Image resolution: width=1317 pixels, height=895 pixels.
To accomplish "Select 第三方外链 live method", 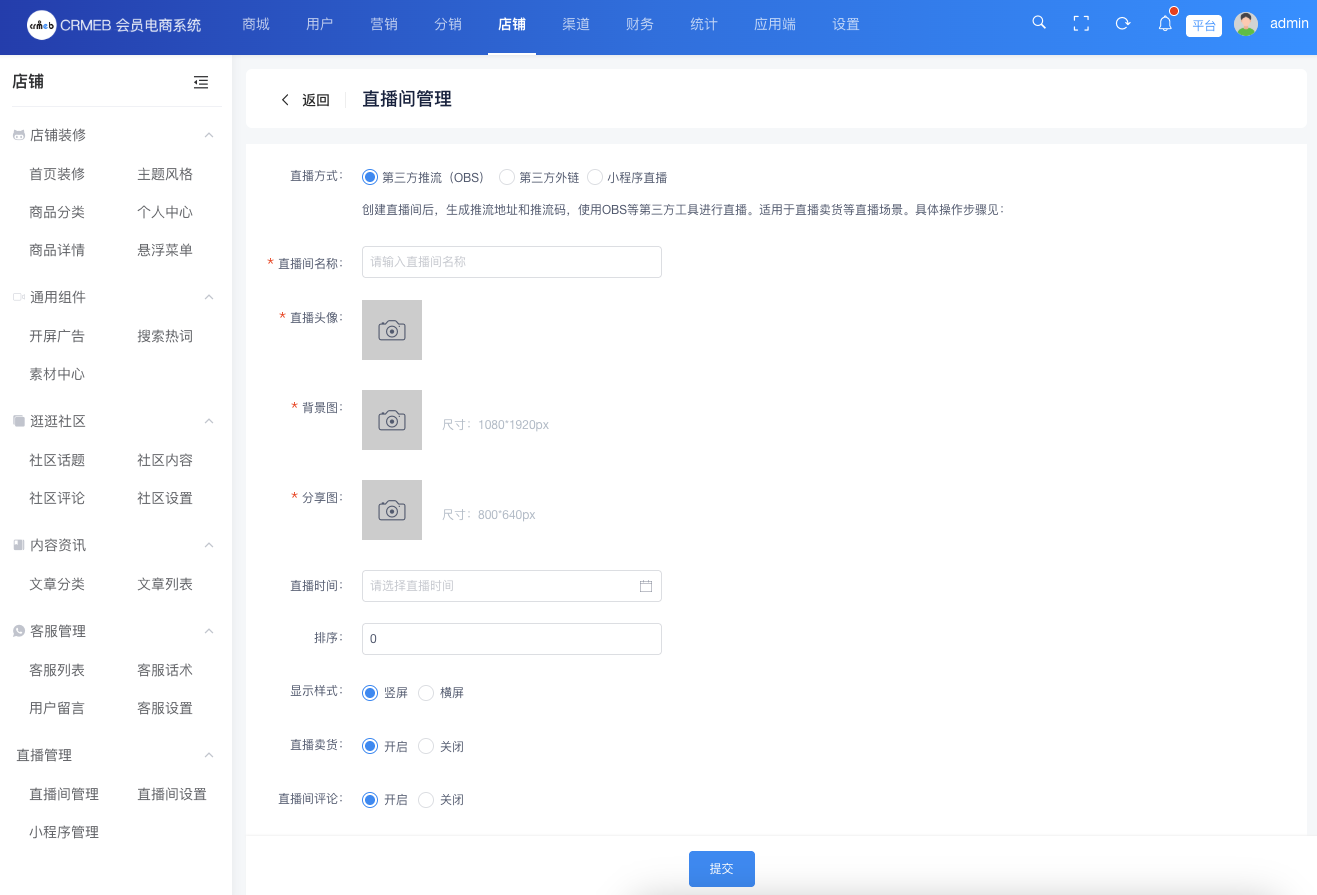I will pos(507,178).
